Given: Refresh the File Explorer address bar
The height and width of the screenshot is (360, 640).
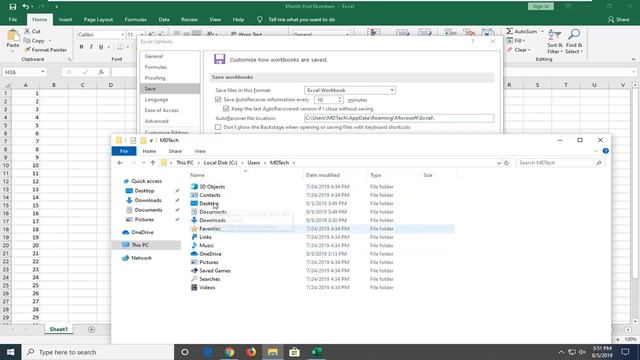Looking at the screenshot, I should click(x=507, y=163).
